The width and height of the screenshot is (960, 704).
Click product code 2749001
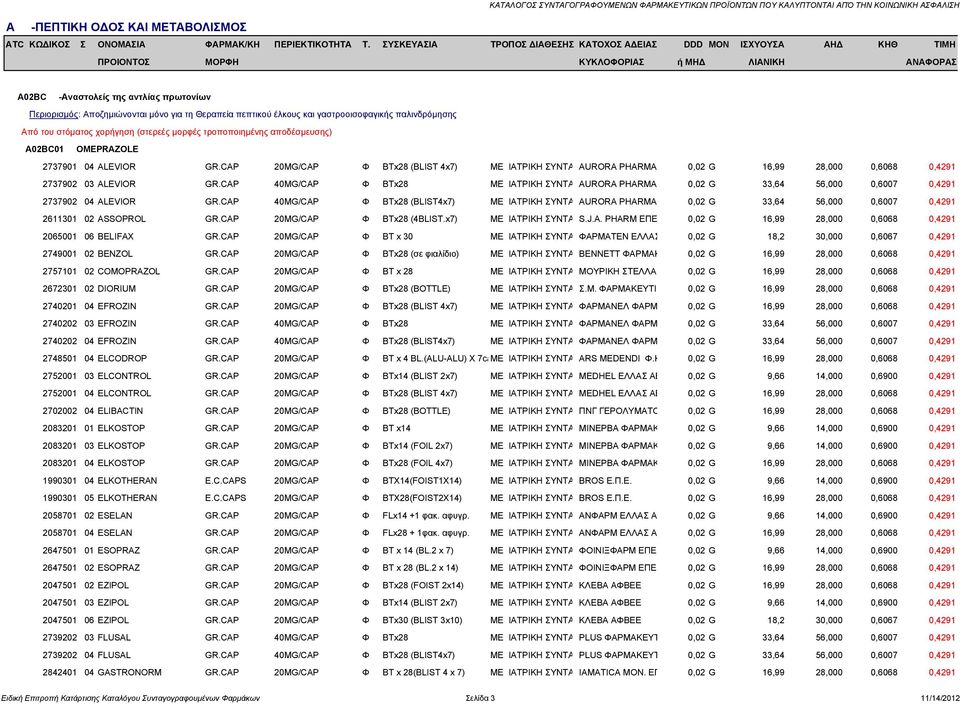59,254
